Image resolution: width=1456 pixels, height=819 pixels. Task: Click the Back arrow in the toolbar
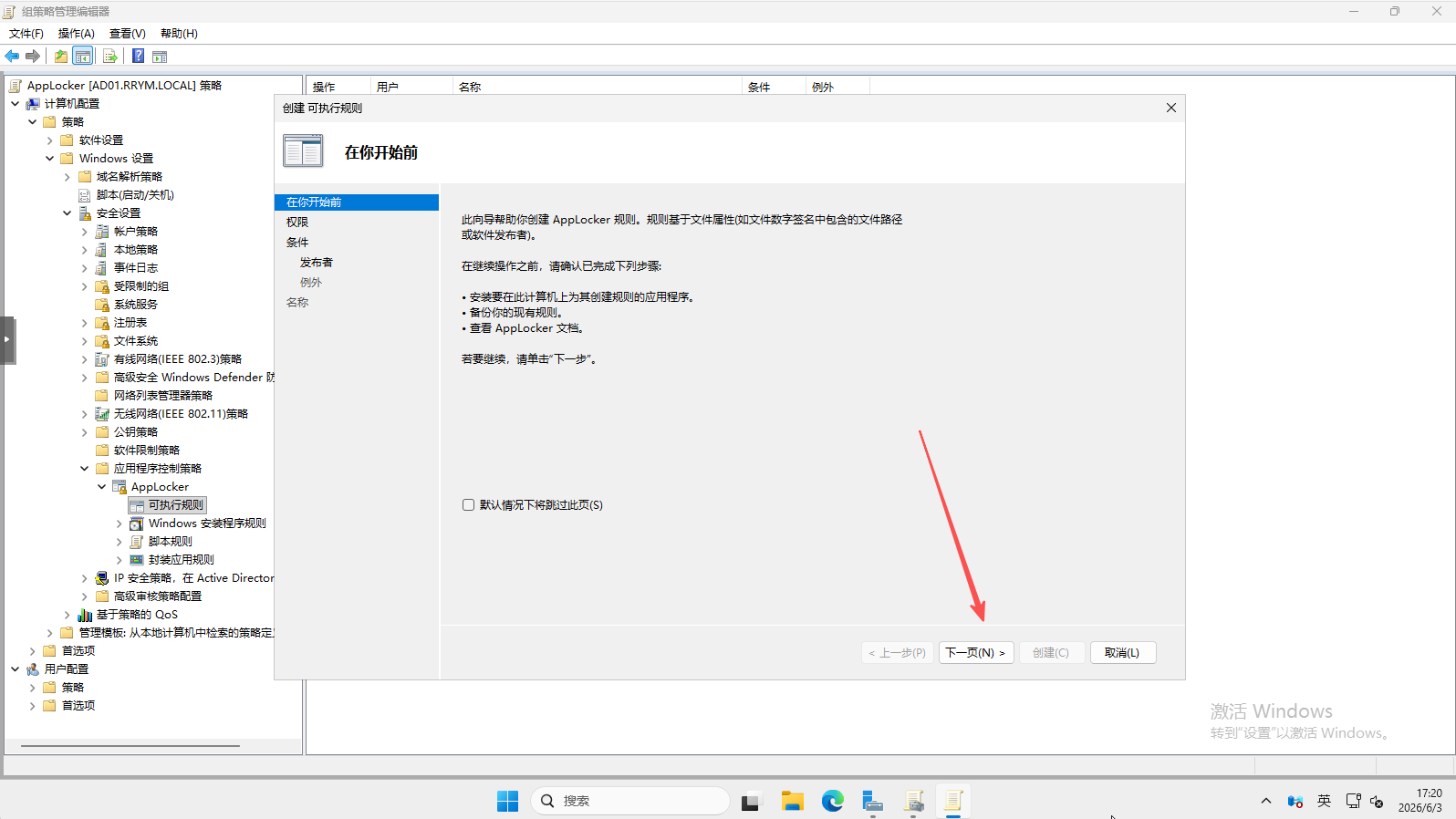[x=12, y=57]
